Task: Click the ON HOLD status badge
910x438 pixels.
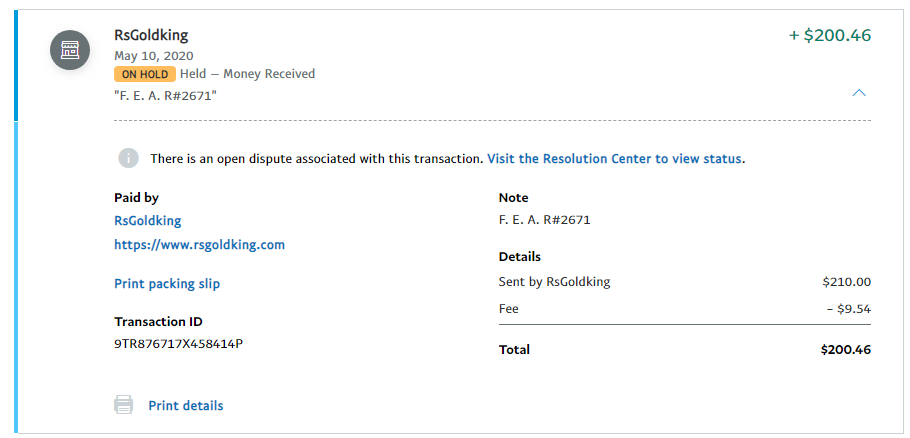Action: pos(145,74)
